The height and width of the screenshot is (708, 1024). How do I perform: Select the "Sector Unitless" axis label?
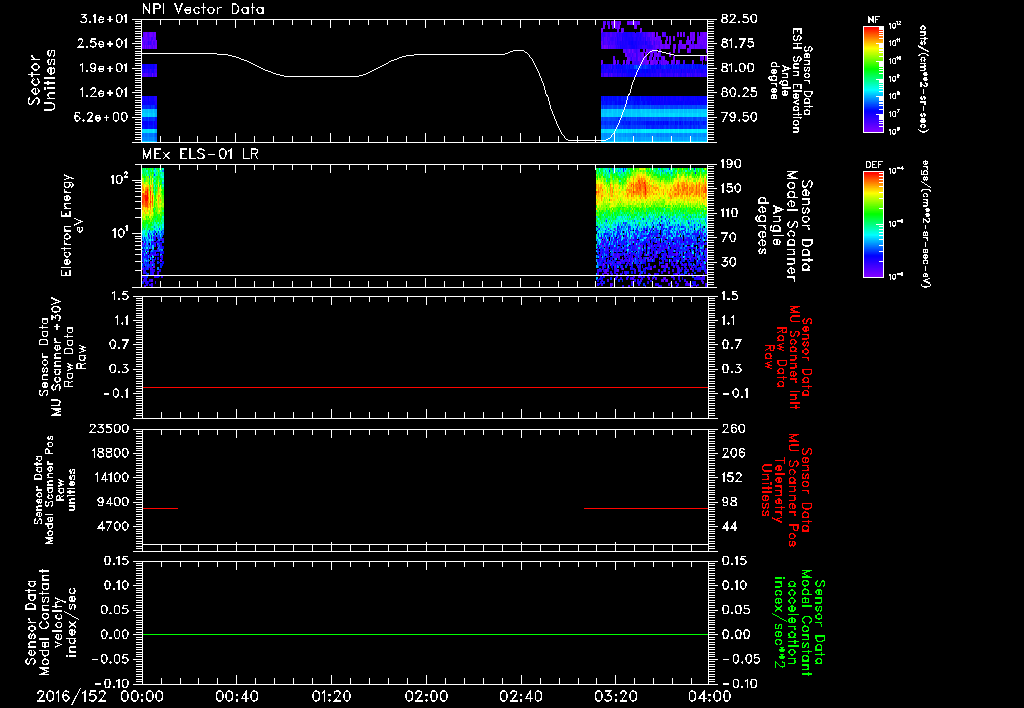42,80
